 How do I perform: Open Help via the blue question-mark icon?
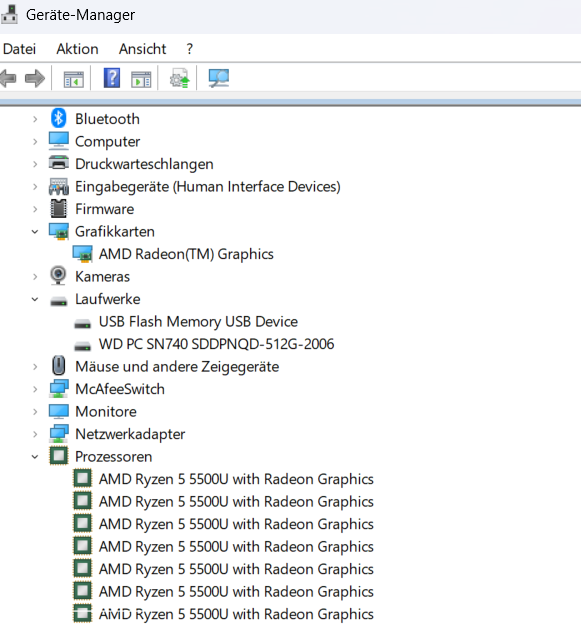point(112,78)
